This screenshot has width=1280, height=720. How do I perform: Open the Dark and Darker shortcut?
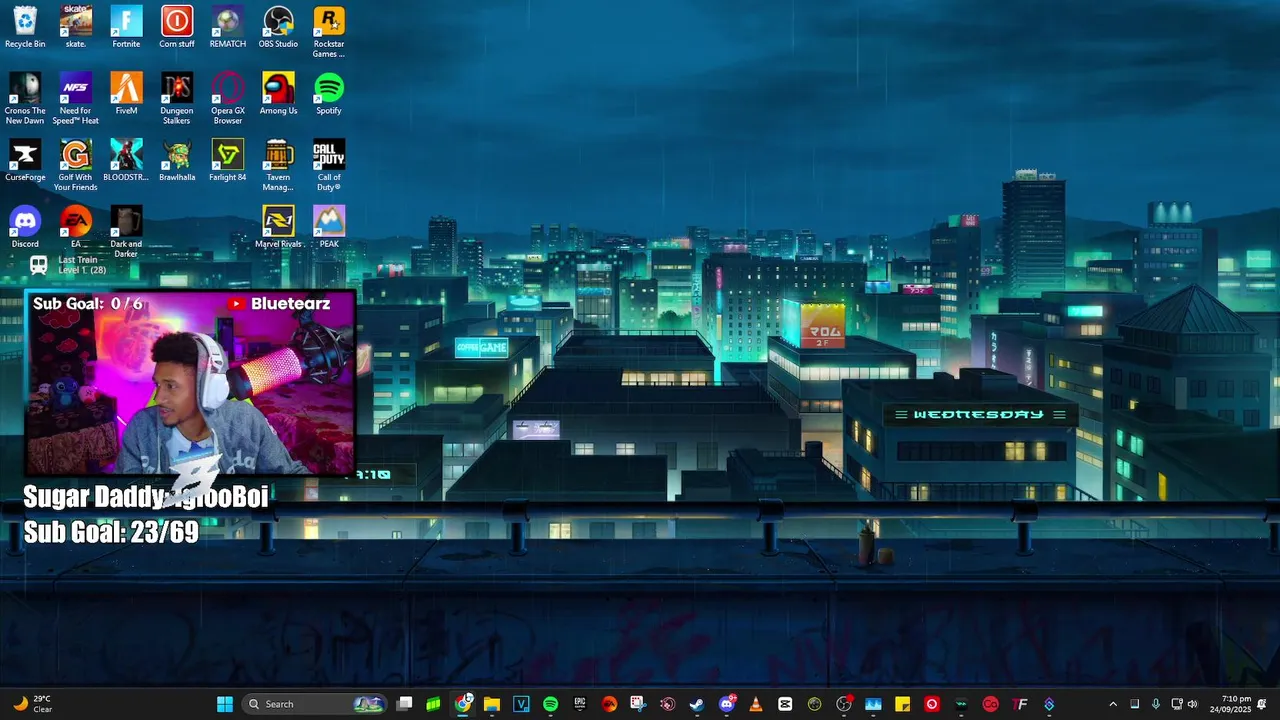tap(126, 232)
